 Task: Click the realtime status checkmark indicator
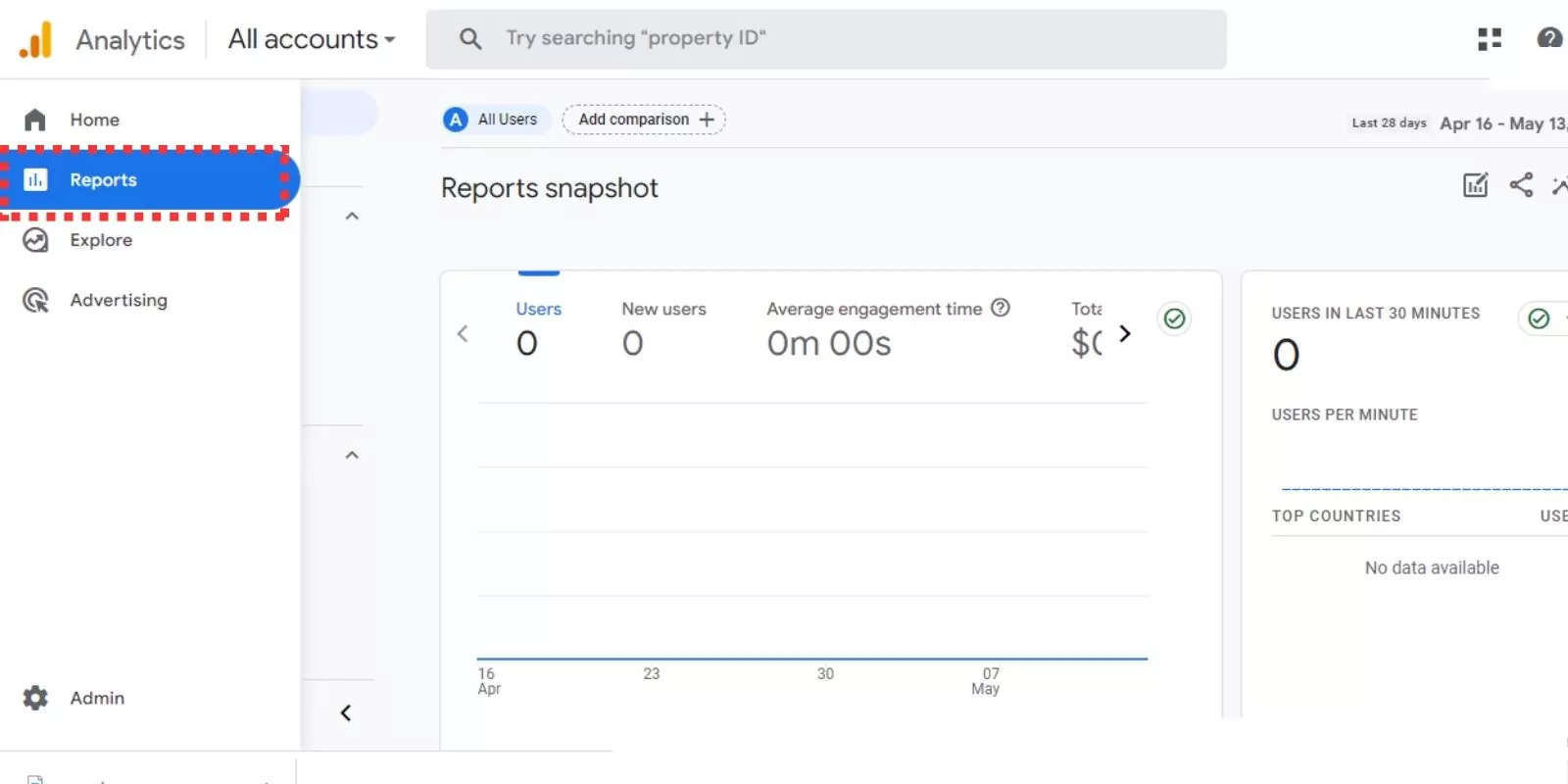(1174, 318)
